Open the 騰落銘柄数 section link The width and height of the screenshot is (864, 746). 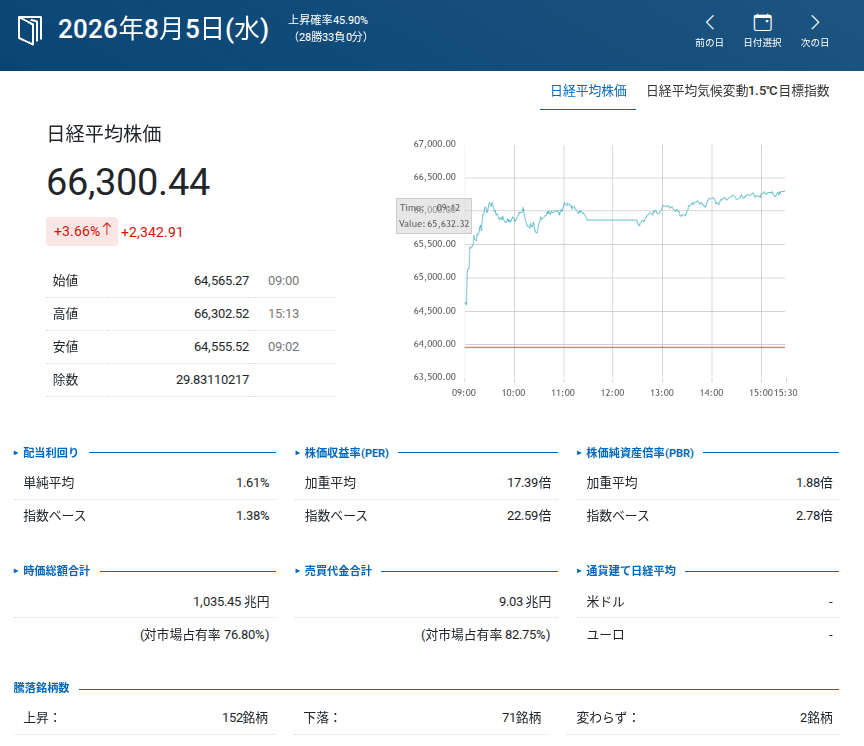[41, 688]
